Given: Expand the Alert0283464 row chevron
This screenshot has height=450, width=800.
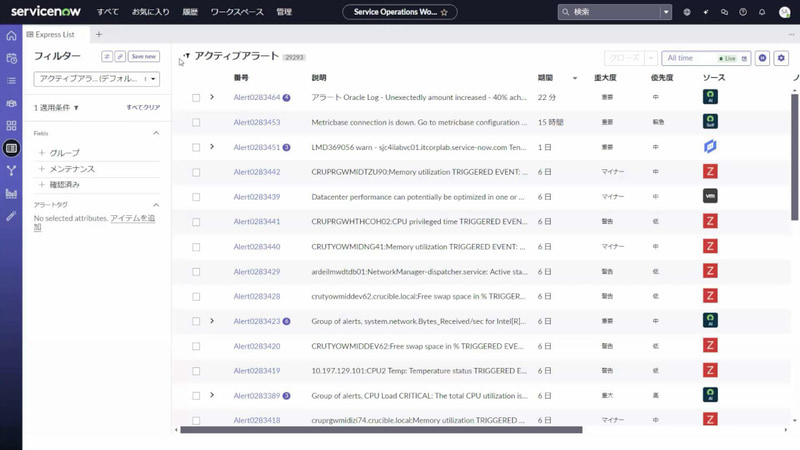Looking at the screenshot, I should (x=212, y=97).
